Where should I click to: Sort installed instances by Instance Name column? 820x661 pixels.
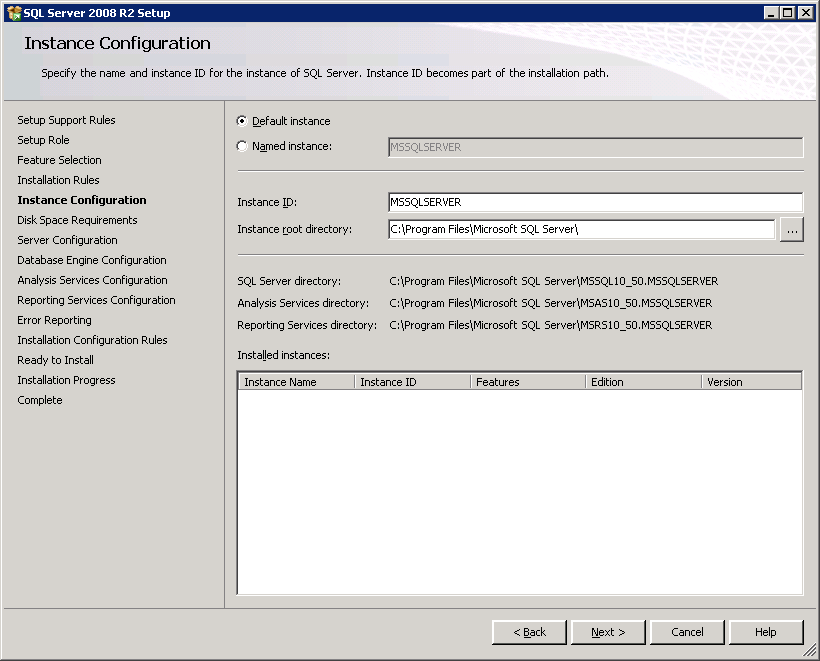point(297,382)
